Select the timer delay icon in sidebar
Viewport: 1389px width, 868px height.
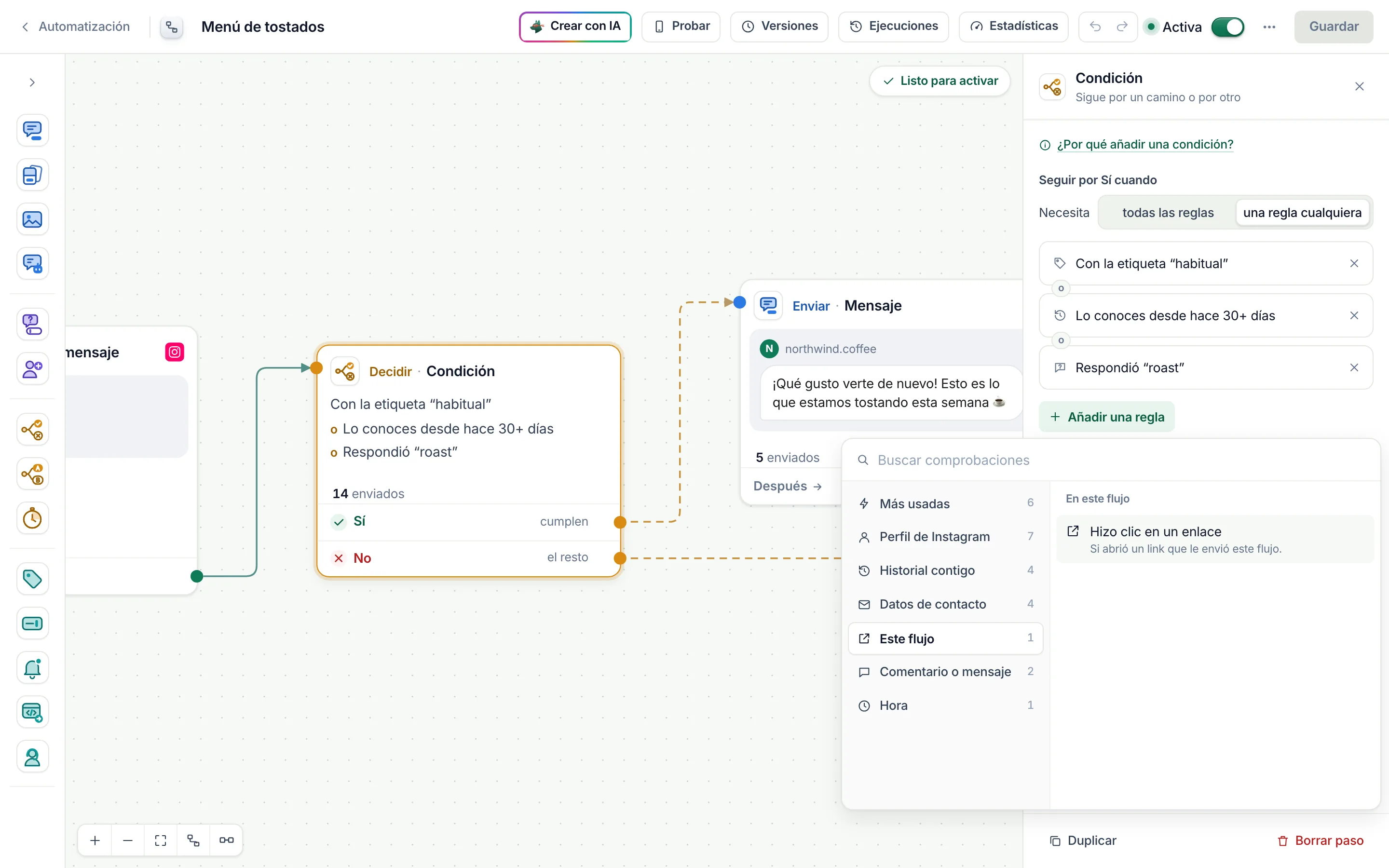[x=32, y=518]
